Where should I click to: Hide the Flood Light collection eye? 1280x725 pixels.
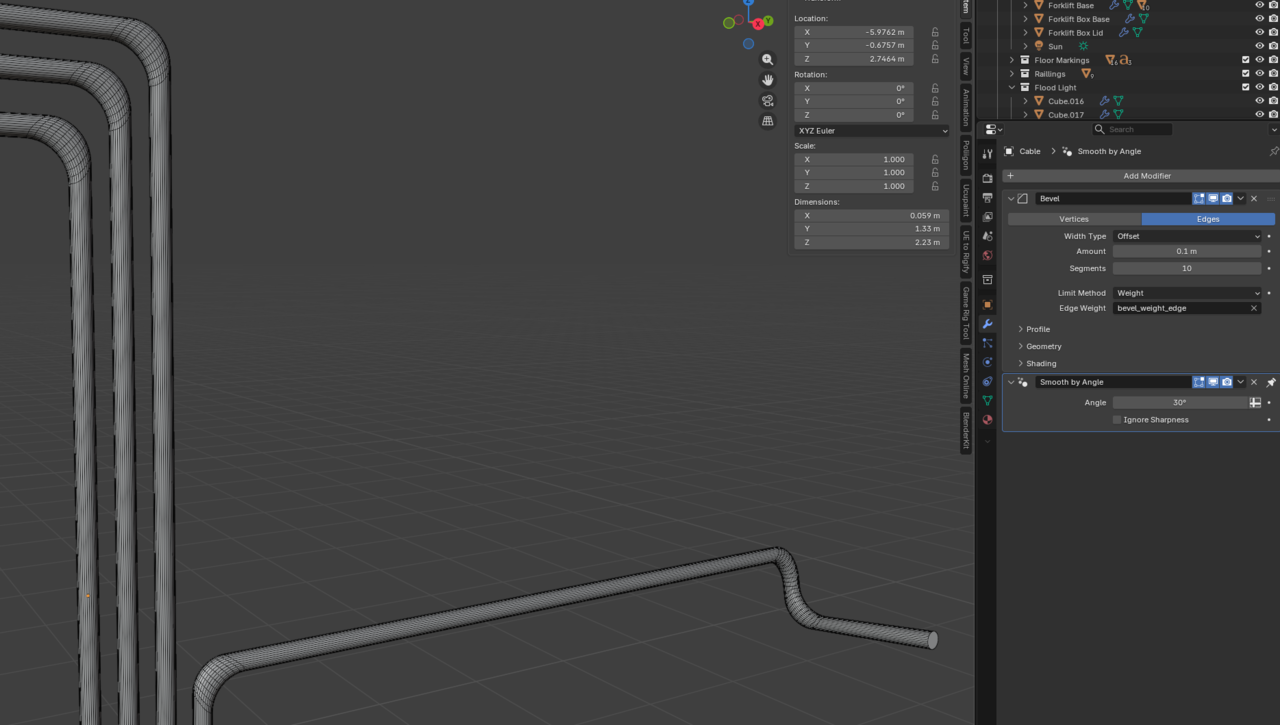1260,87
